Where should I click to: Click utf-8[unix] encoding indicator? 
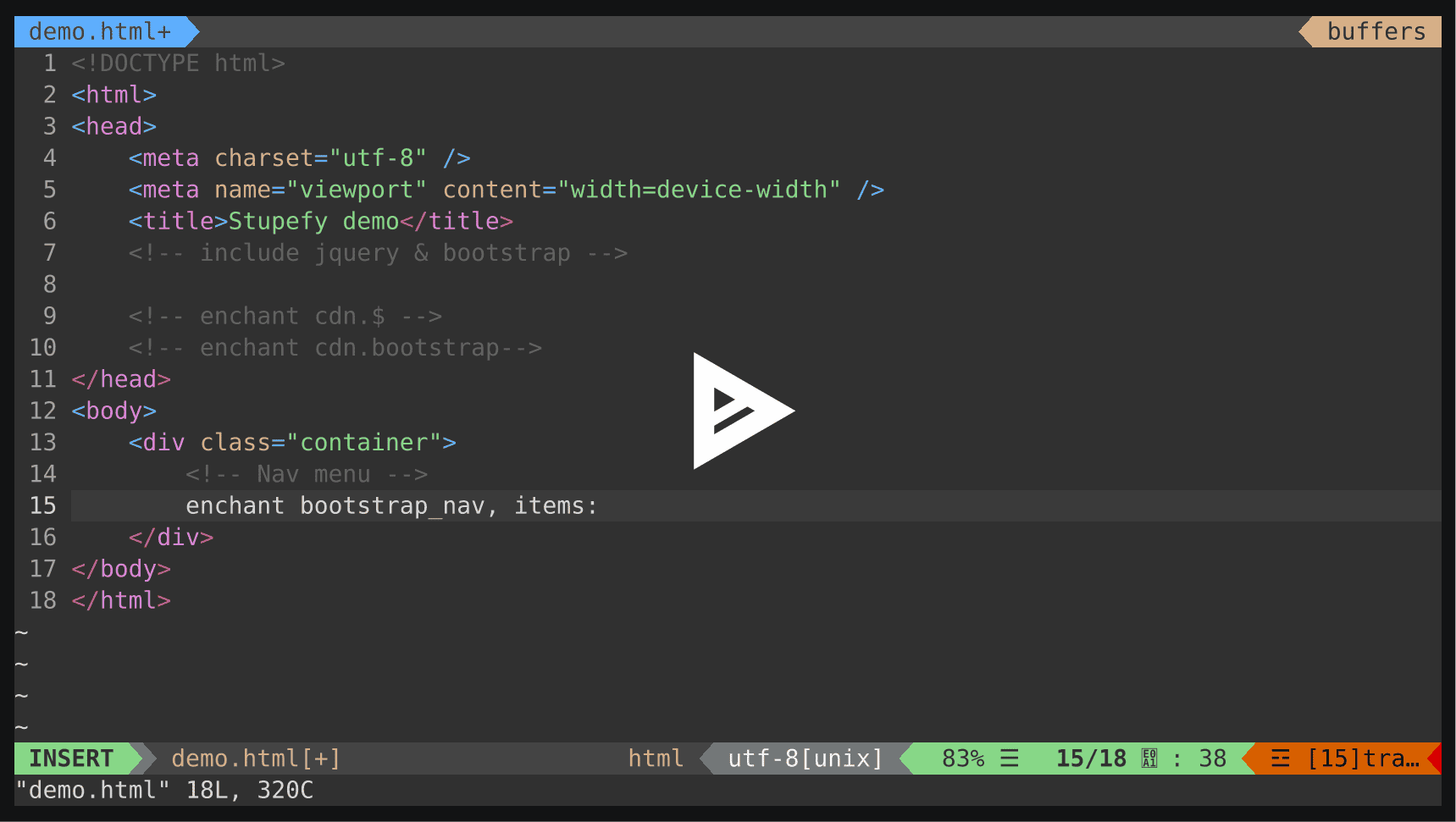(x=806, y=759)
